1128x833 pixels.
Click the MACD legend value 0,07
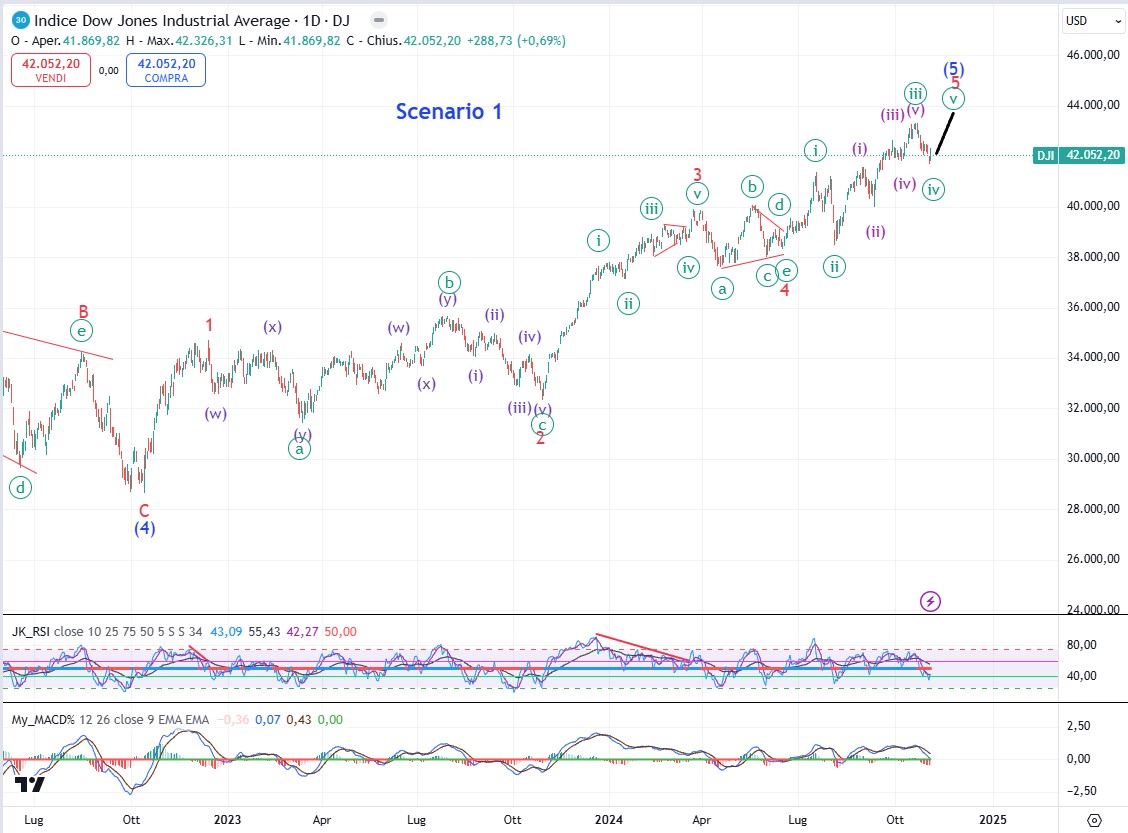point(268,719)
